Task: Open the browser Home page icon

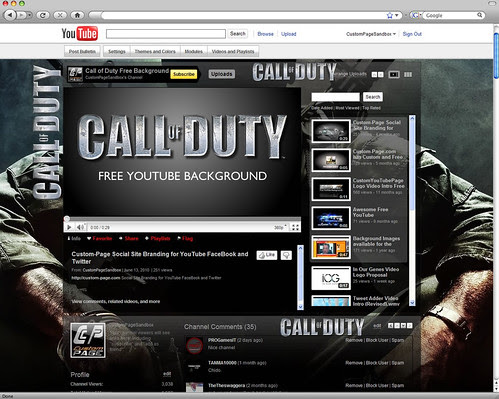Action: (x=77, y=15)
